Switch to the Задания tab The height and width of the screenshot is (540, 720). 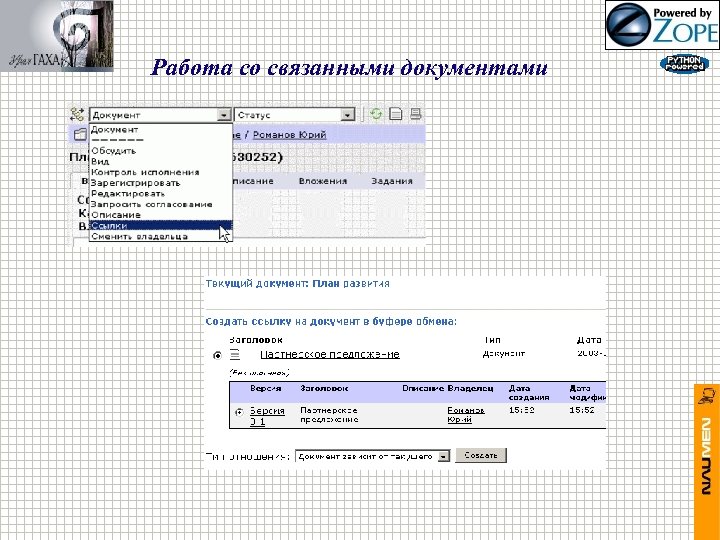[x=392, y=181]
